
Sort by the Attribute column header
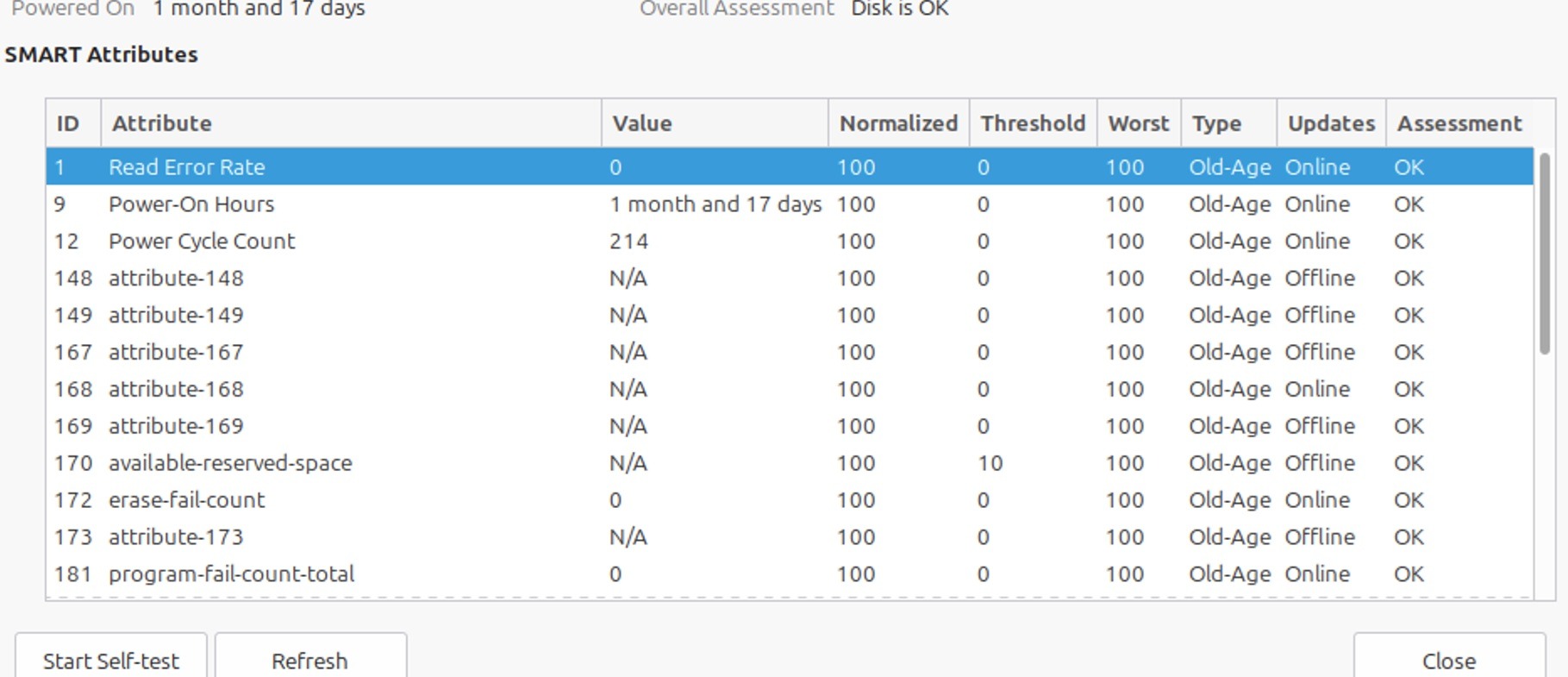[162, 123]
